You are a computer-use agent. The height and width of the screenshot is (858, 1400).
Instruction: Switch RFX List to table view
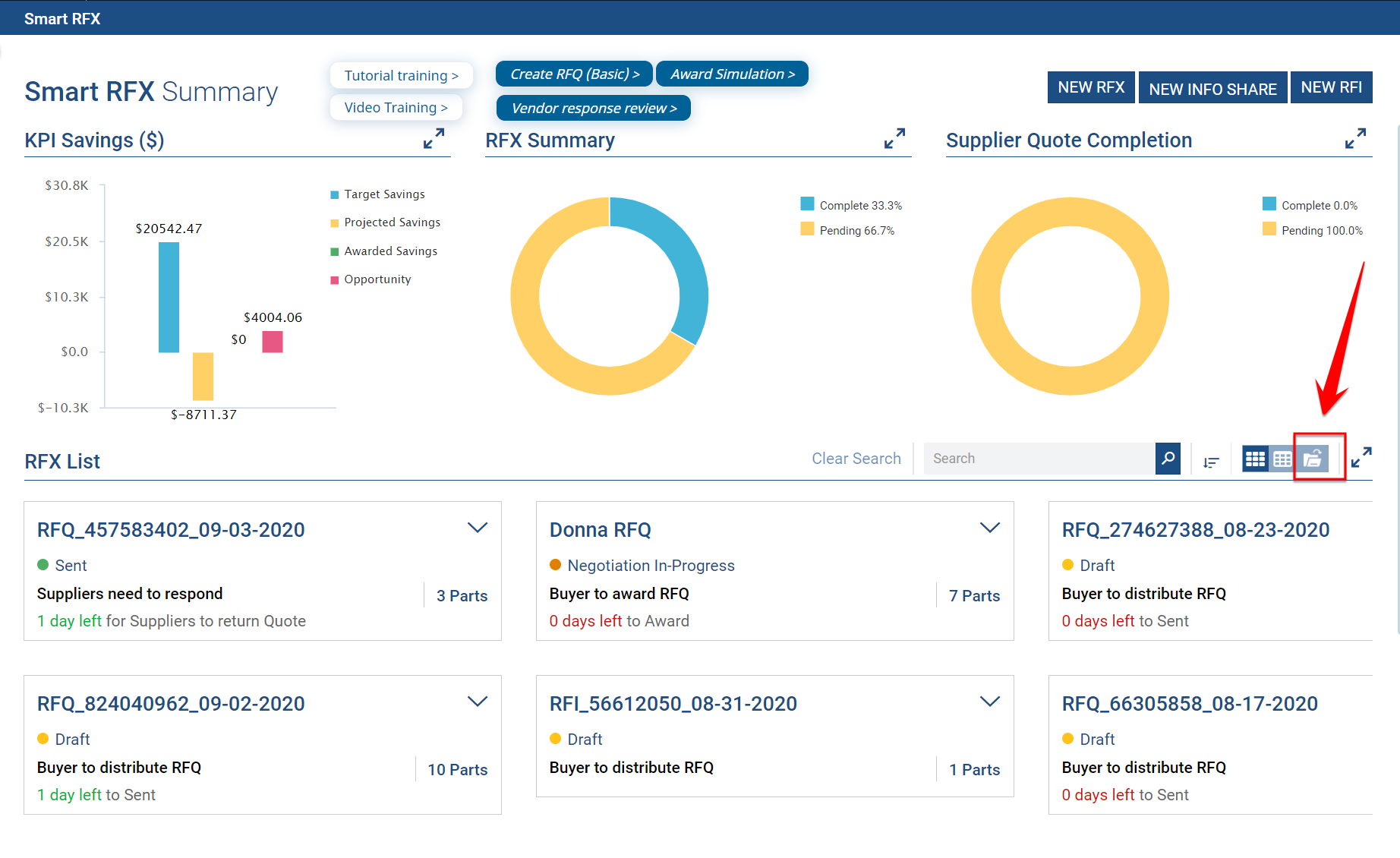1282,459
